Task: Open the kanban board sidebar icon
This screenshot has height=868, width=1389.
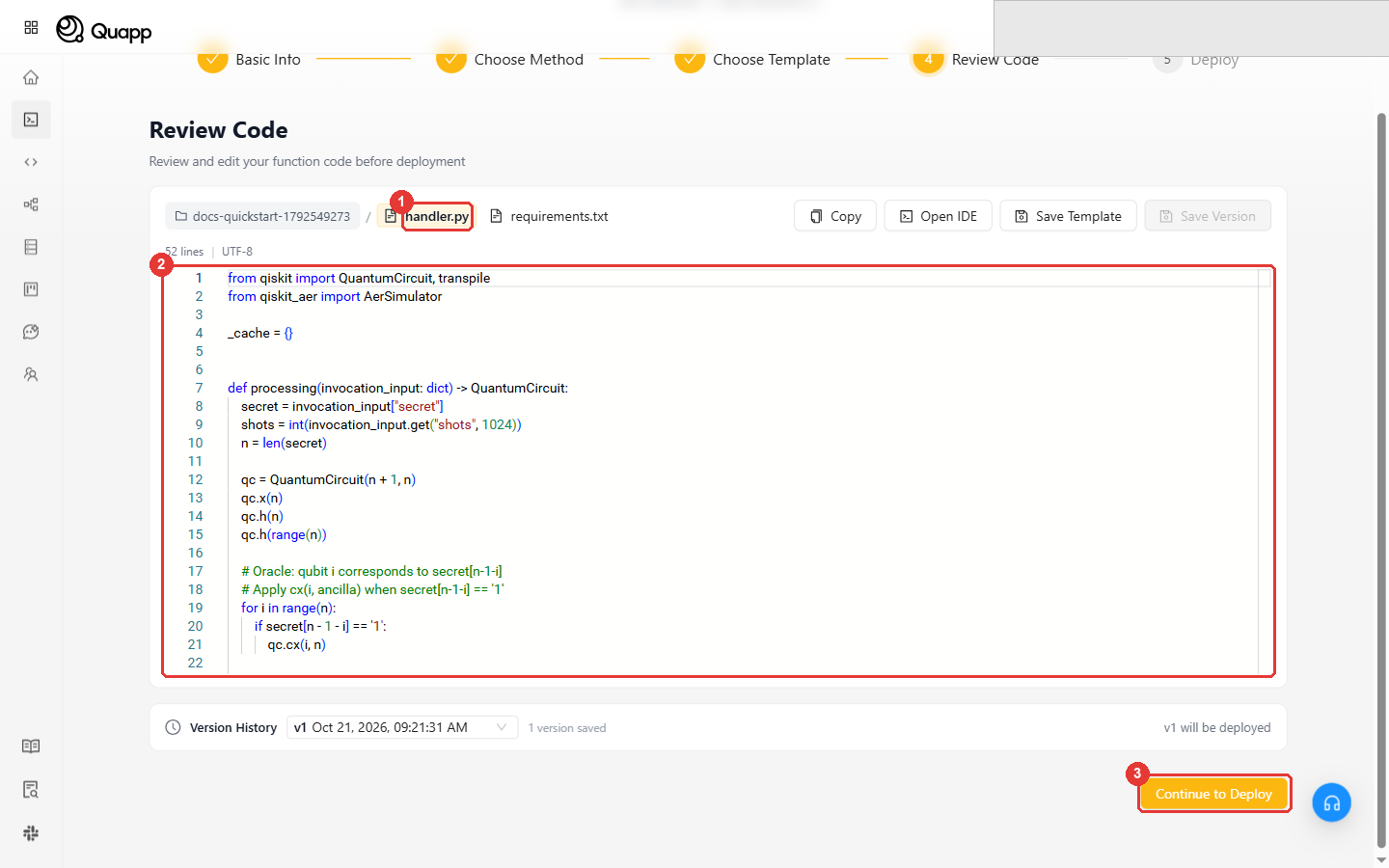Action: [x=31, y=289]
